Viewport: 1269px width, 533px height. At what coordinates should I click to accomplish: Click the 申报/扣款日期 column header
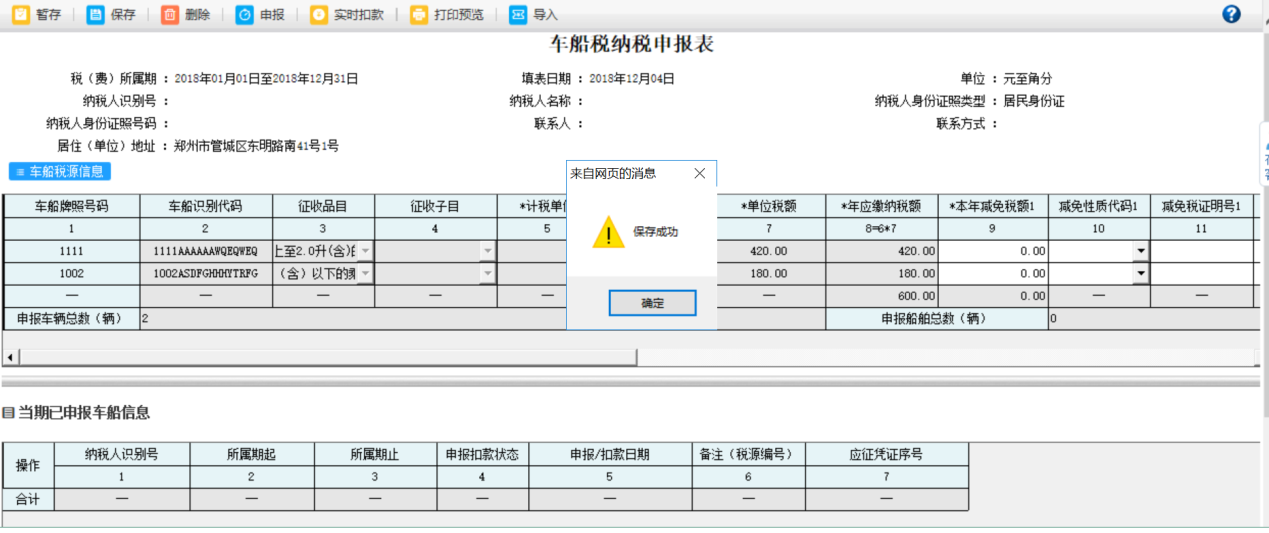[x=610, y=454]
